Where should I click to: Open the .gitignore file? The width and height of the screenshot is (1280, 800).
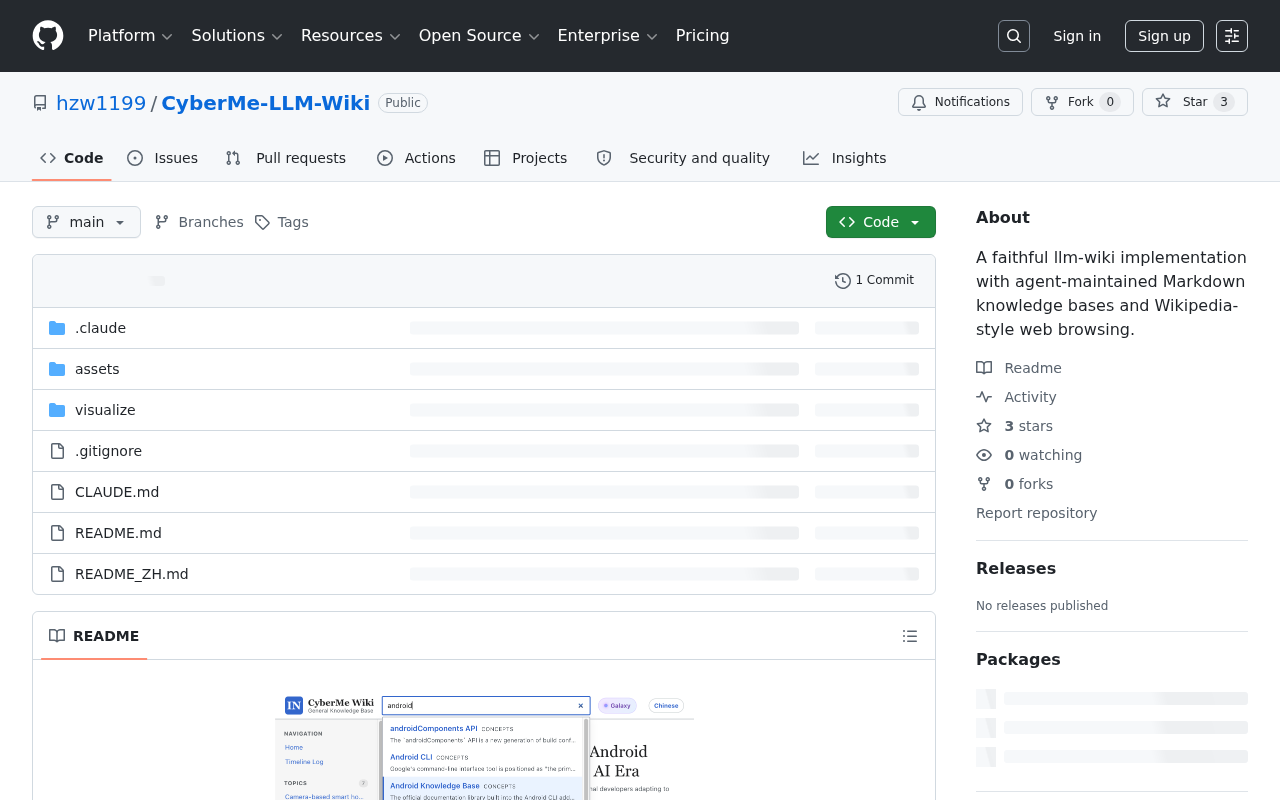(x=108, y=451)
